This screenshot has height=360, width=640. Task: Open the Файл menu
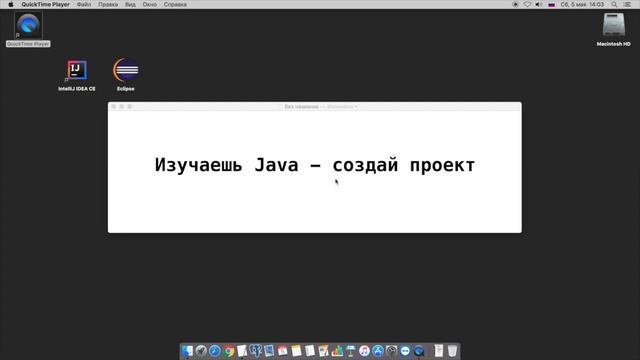click(x=84, y=4)
